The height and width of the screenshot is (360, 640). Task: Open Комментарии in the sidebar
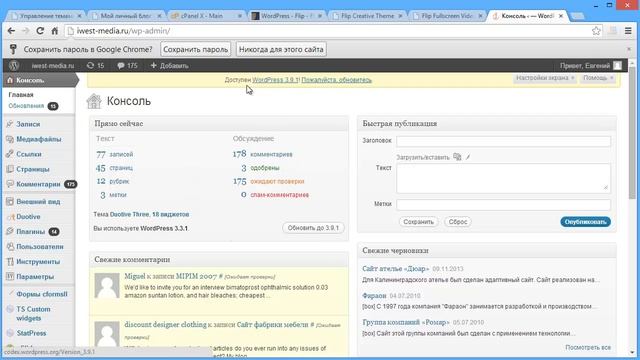click(x=38, y=184)
